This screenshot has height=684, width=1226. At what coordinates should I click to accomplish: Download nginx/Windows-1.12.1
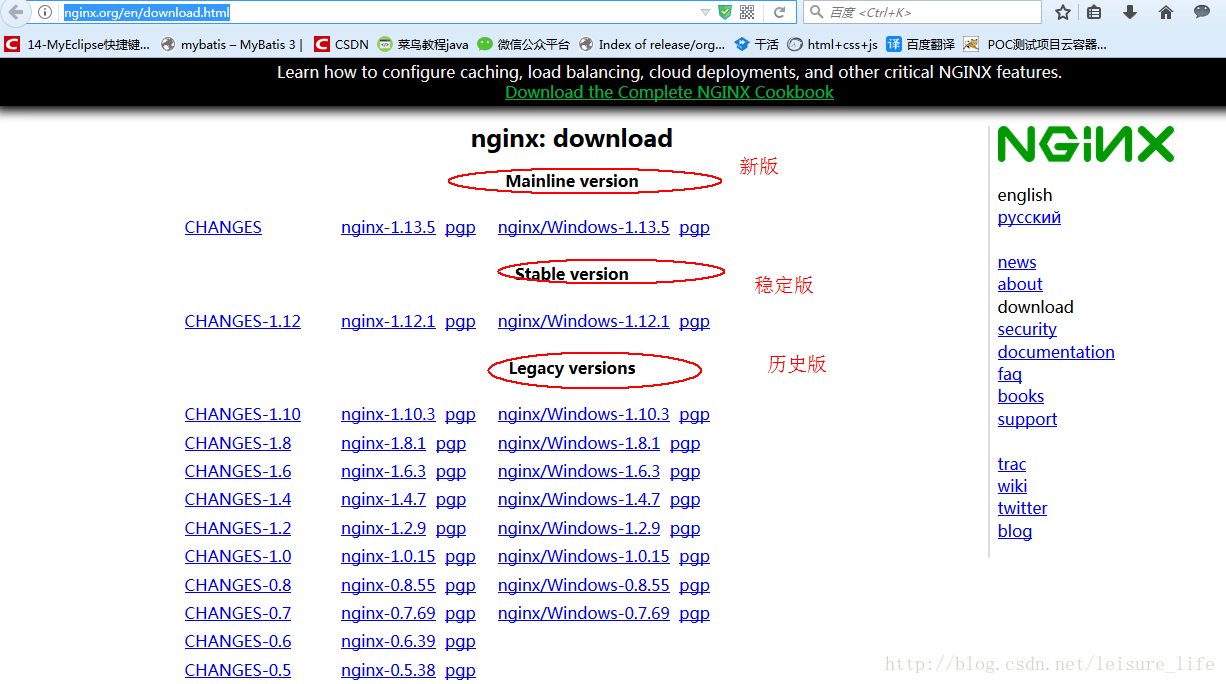pyautogui.click(x=584, y=321)
